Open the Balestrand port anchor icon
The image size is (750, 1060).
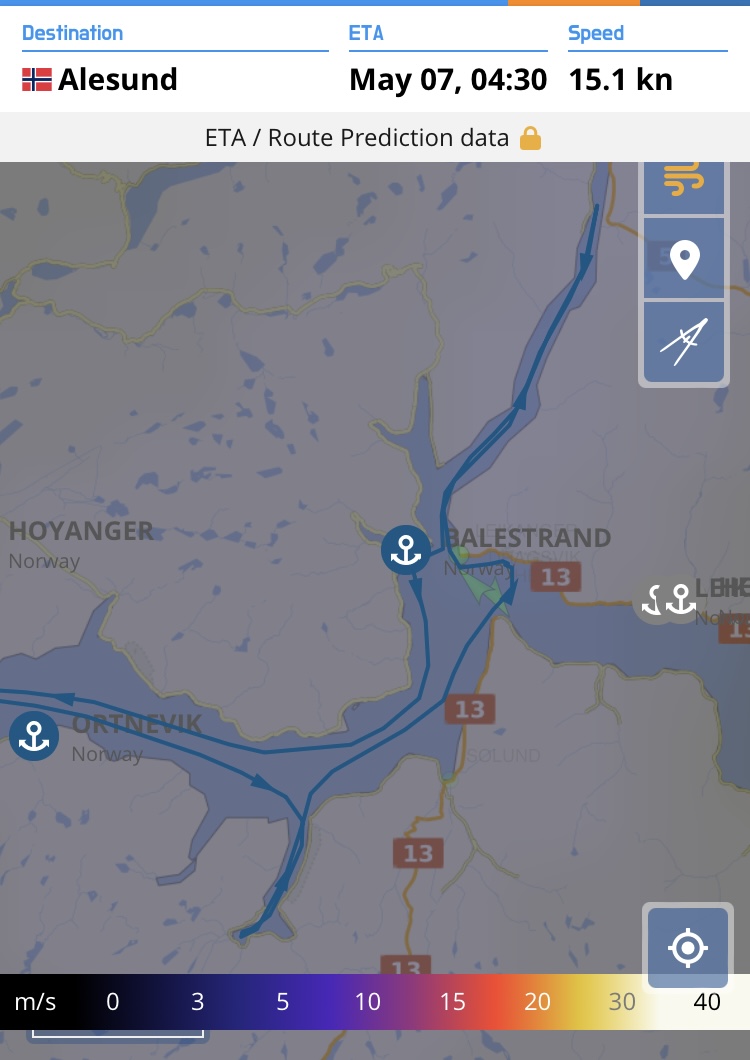pos(406,550)
